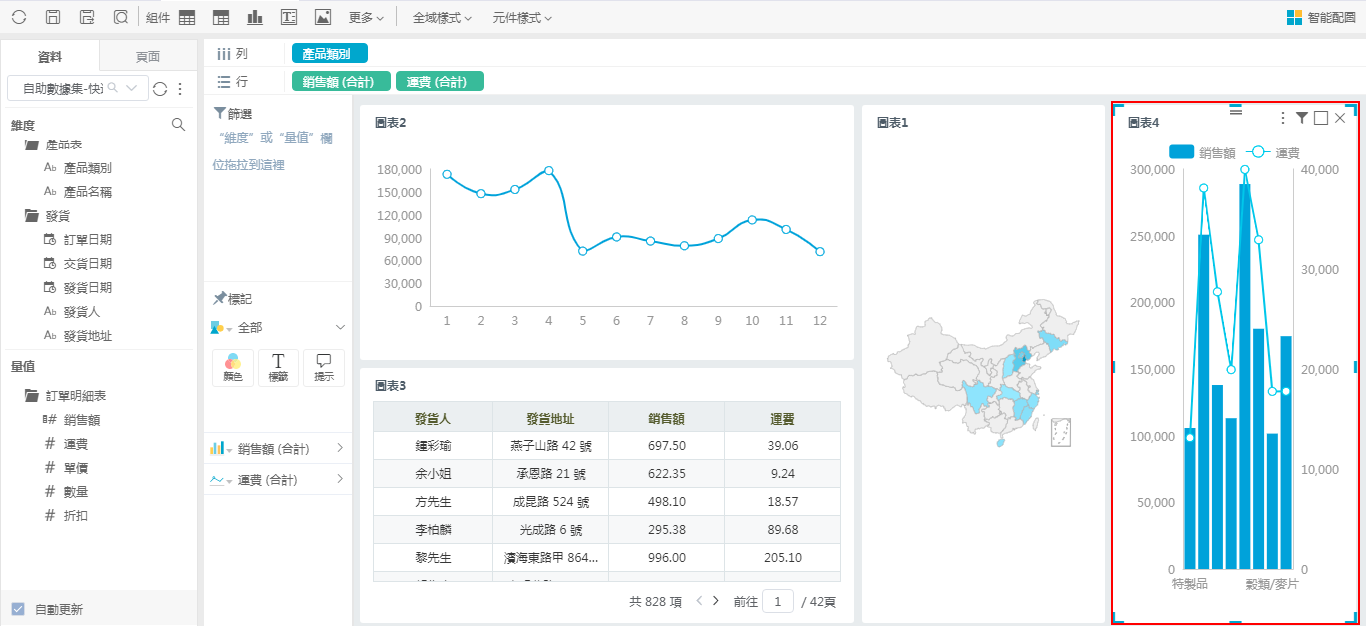Open the 標籤 mark settings
This screenshot has height=626, width=1366.
tap(278, 367)
